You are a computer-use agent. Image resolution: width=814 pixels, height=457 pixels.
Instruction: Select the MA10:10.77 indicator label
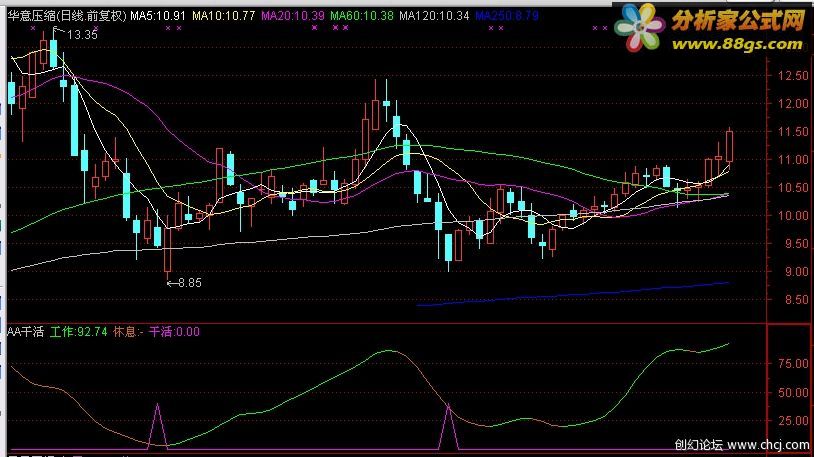pyautogui.click(x=224, y=16)
